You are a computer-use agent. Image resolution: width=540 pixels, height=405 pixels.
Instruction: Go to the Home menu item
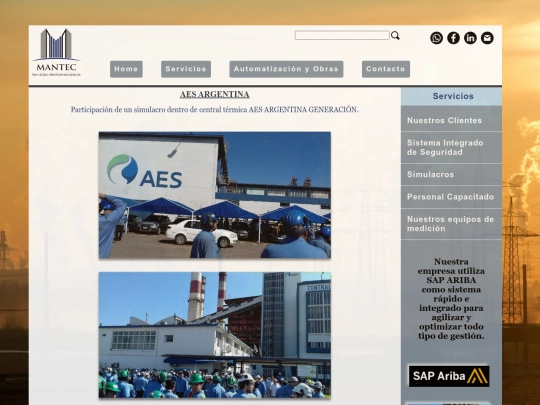click(x=126, y=69)
